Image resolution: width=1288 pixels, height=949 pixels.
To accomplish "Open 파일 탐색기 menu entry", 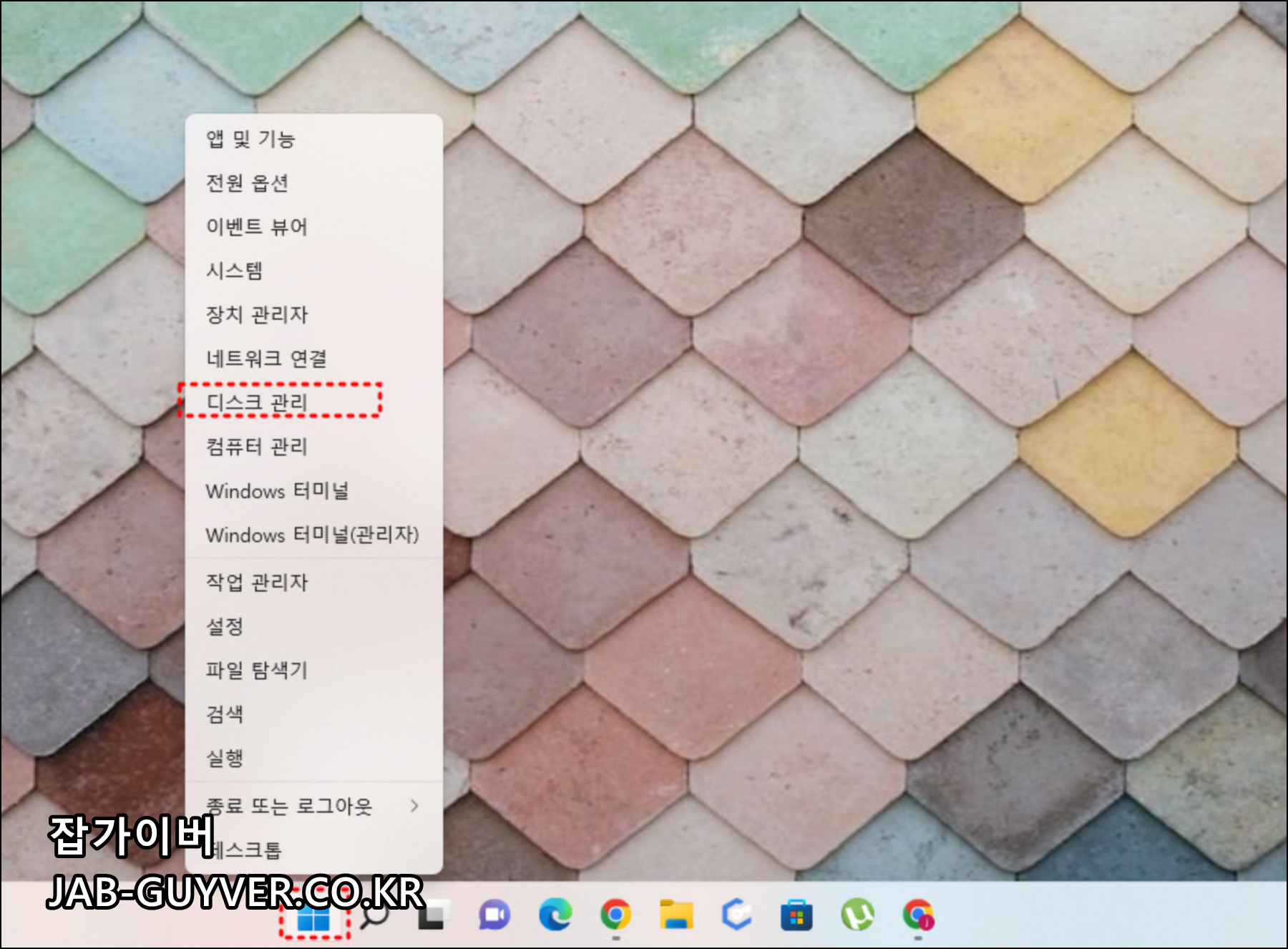I will click(314, 670).
